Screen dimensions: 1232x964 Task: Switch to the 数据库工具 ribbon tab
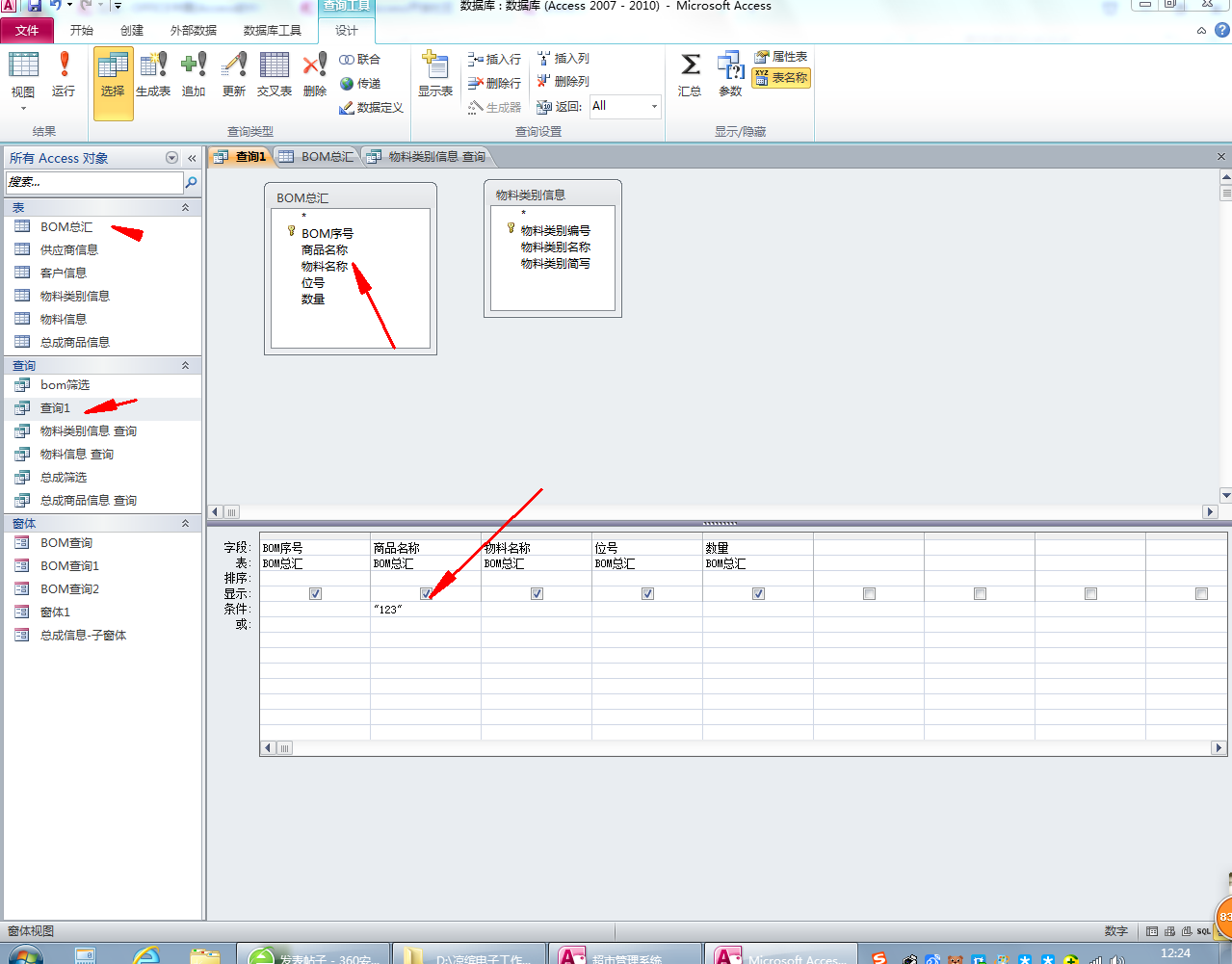pyautogui.click(x=273, y=31)
